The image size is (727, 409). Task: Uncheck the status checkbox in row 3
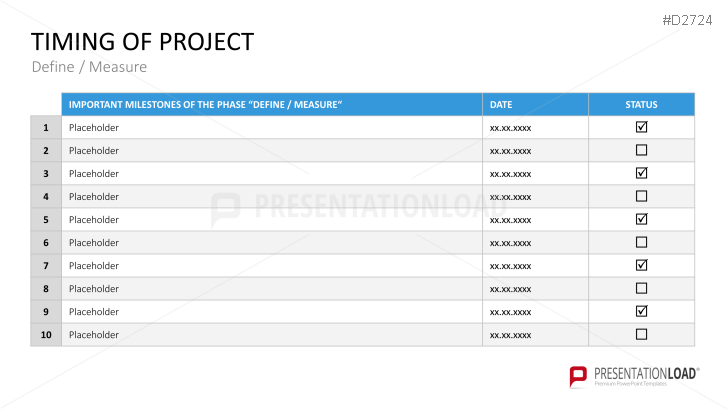(641, 173)
